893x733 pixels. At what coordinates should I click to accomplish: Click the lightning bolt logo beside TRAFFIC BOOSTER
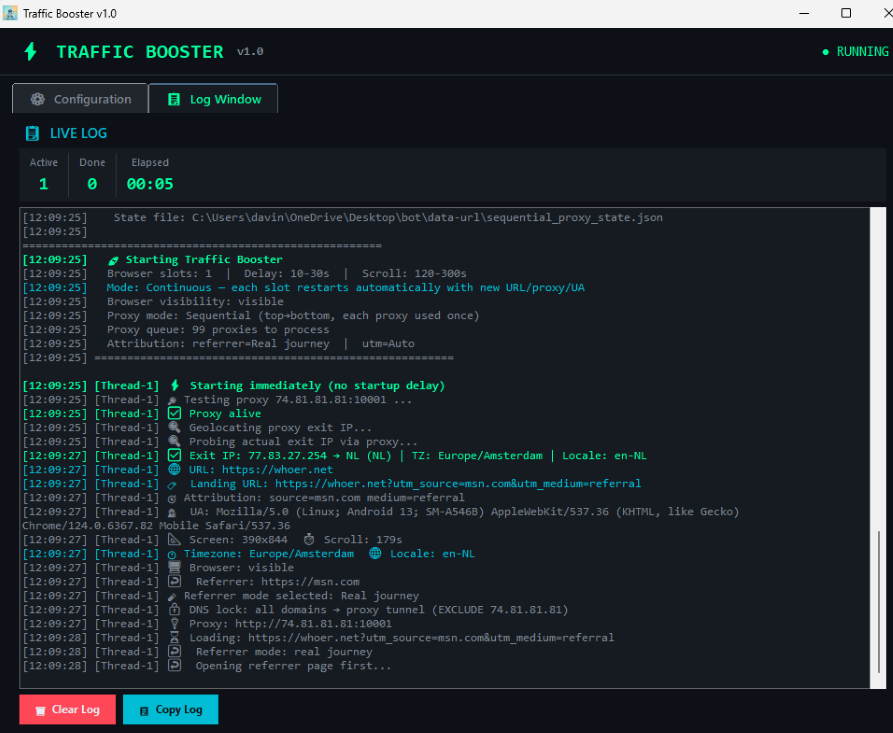click(x=32, y=51)
